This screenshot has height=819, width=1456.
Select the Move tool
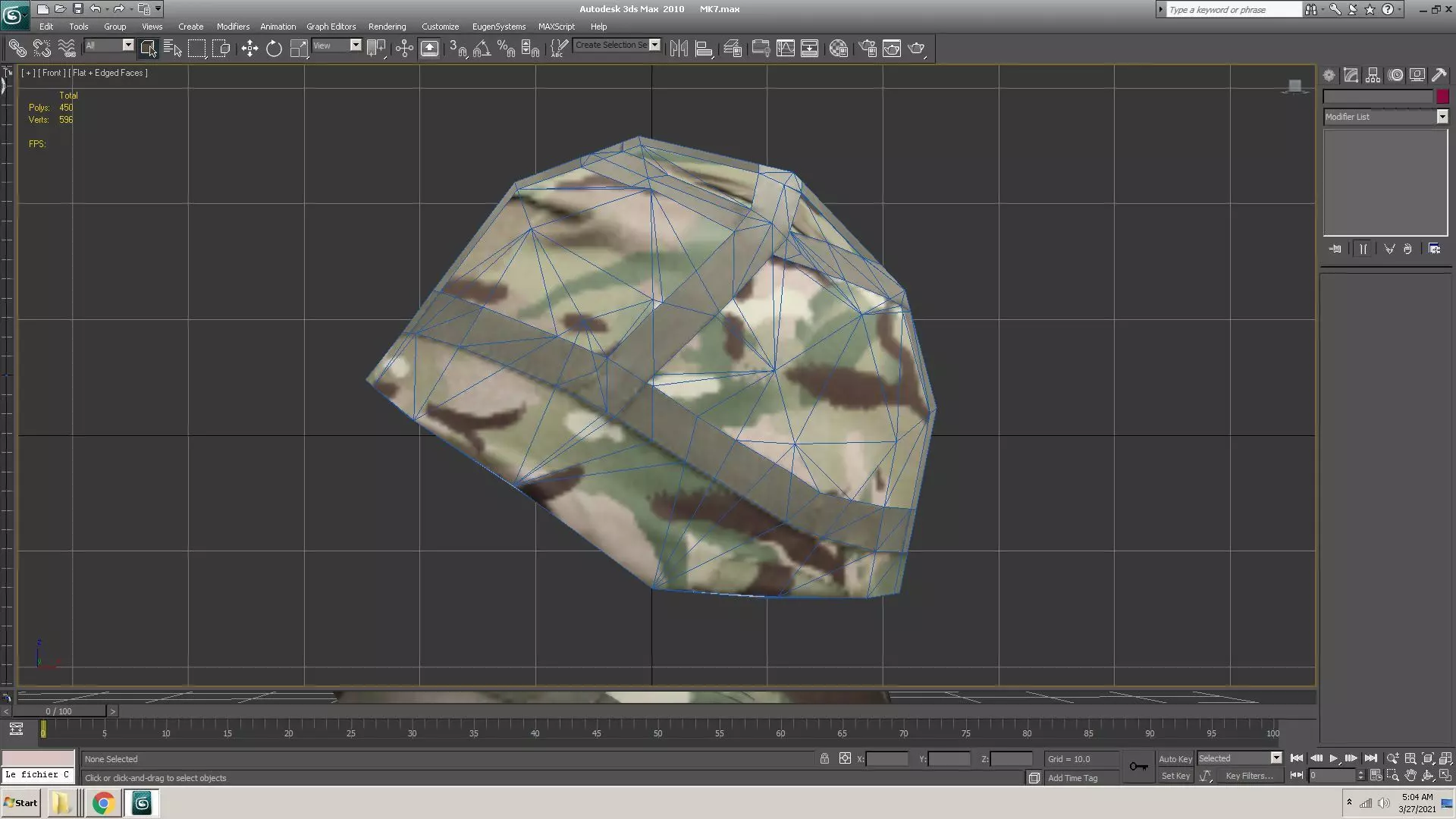[249, 49]
